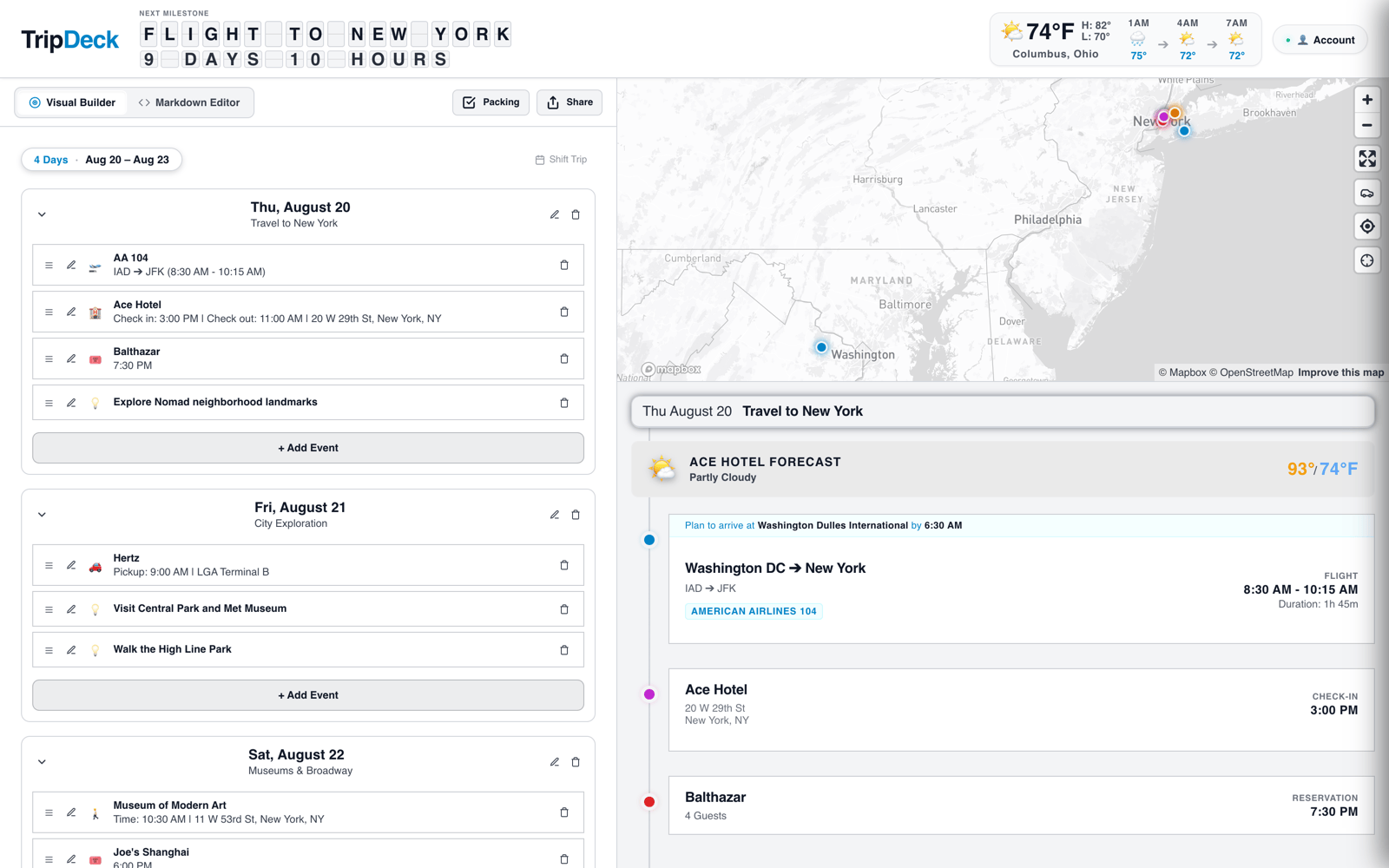Screen dimensions: 1389x868
Task: Delete the Thu, August 20 day
Action: (x=576, y=214)
